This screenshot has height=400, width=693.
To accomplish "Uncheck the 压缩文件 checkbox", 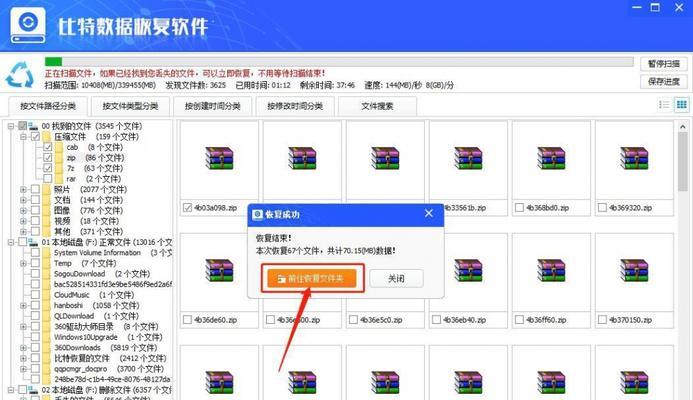I will (35, 137).
